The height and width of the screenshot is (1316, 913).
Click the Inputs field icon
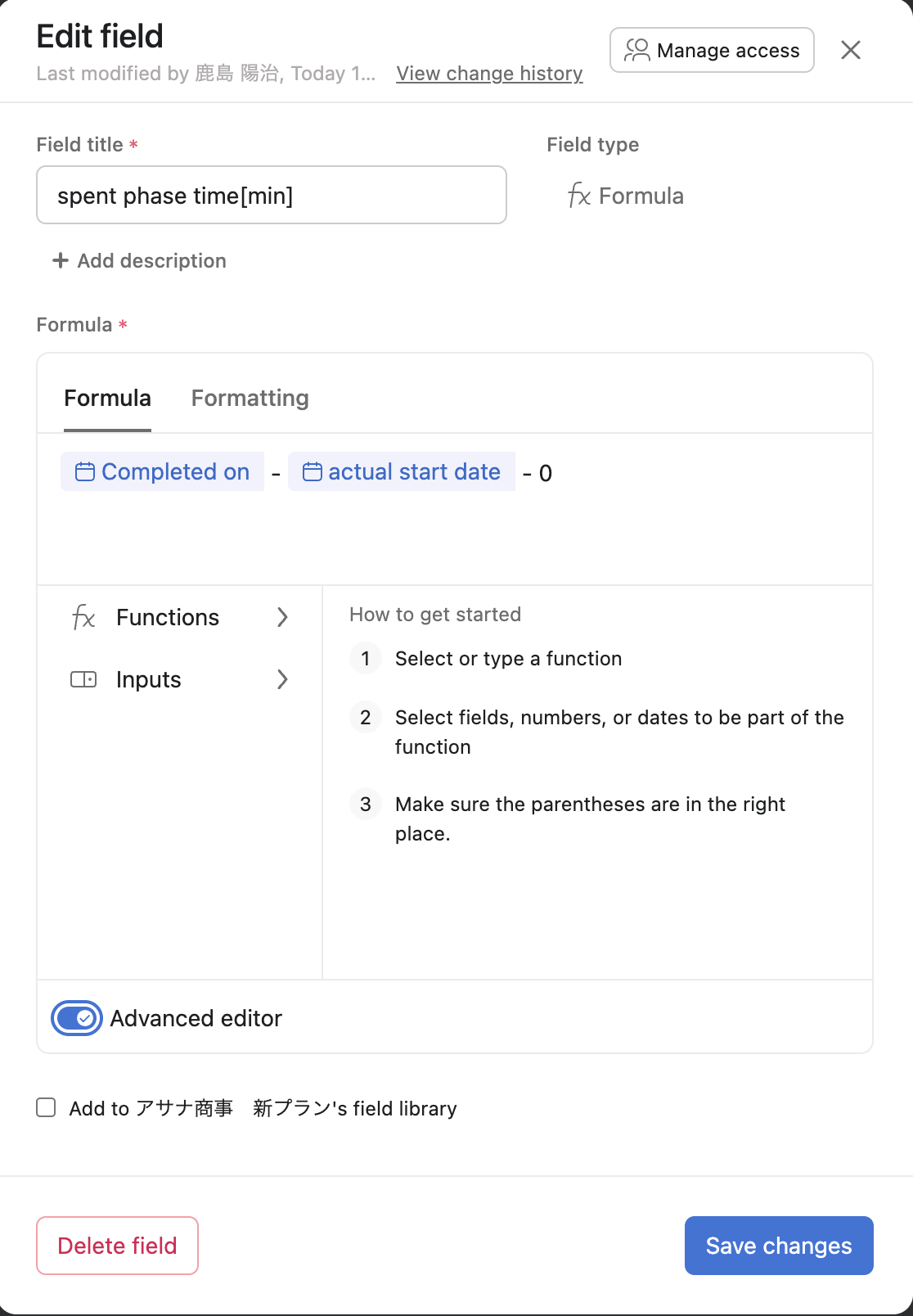(83, 679)
